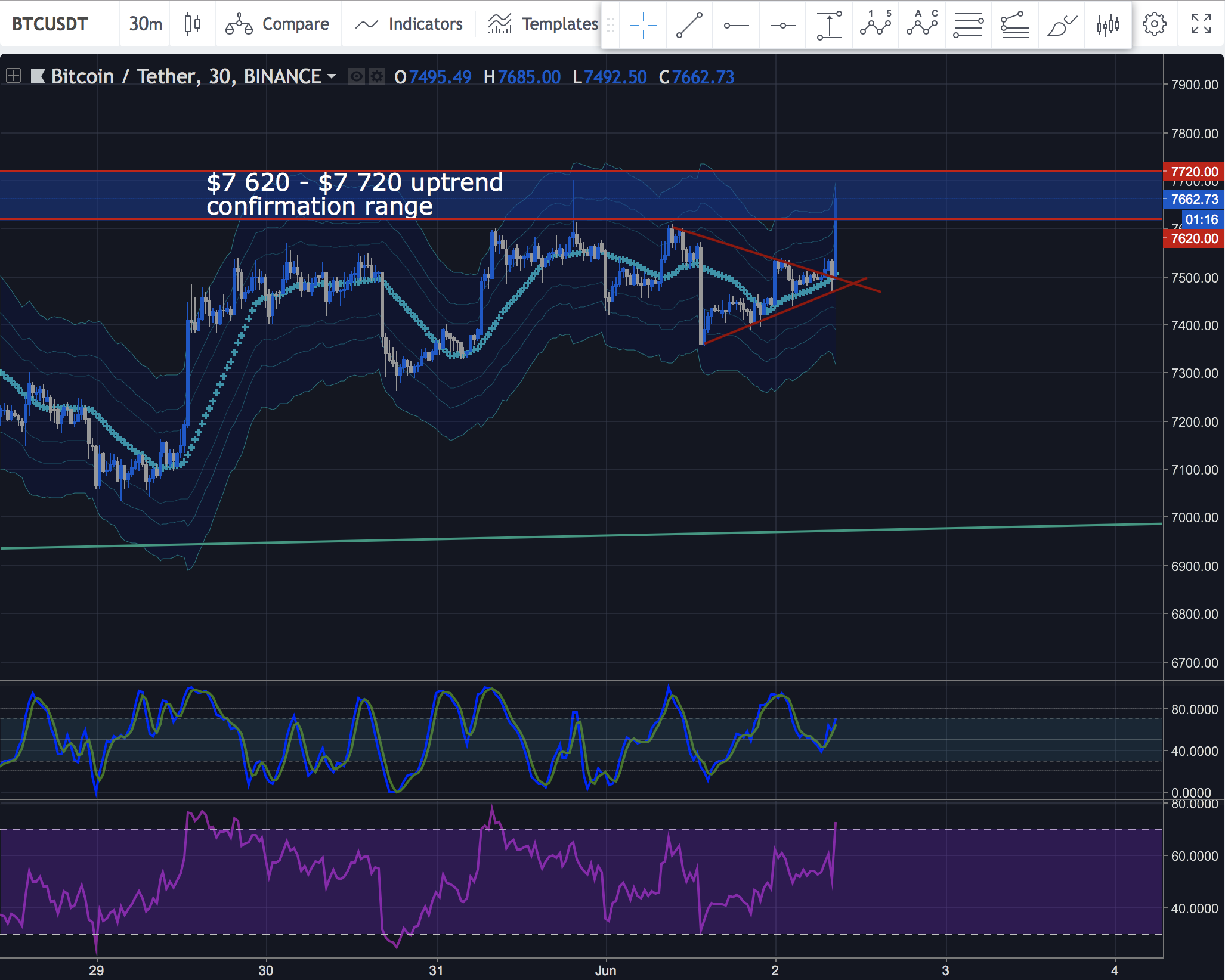Open series format gear in legend
1225x980 pixels.
pos(376,77)
